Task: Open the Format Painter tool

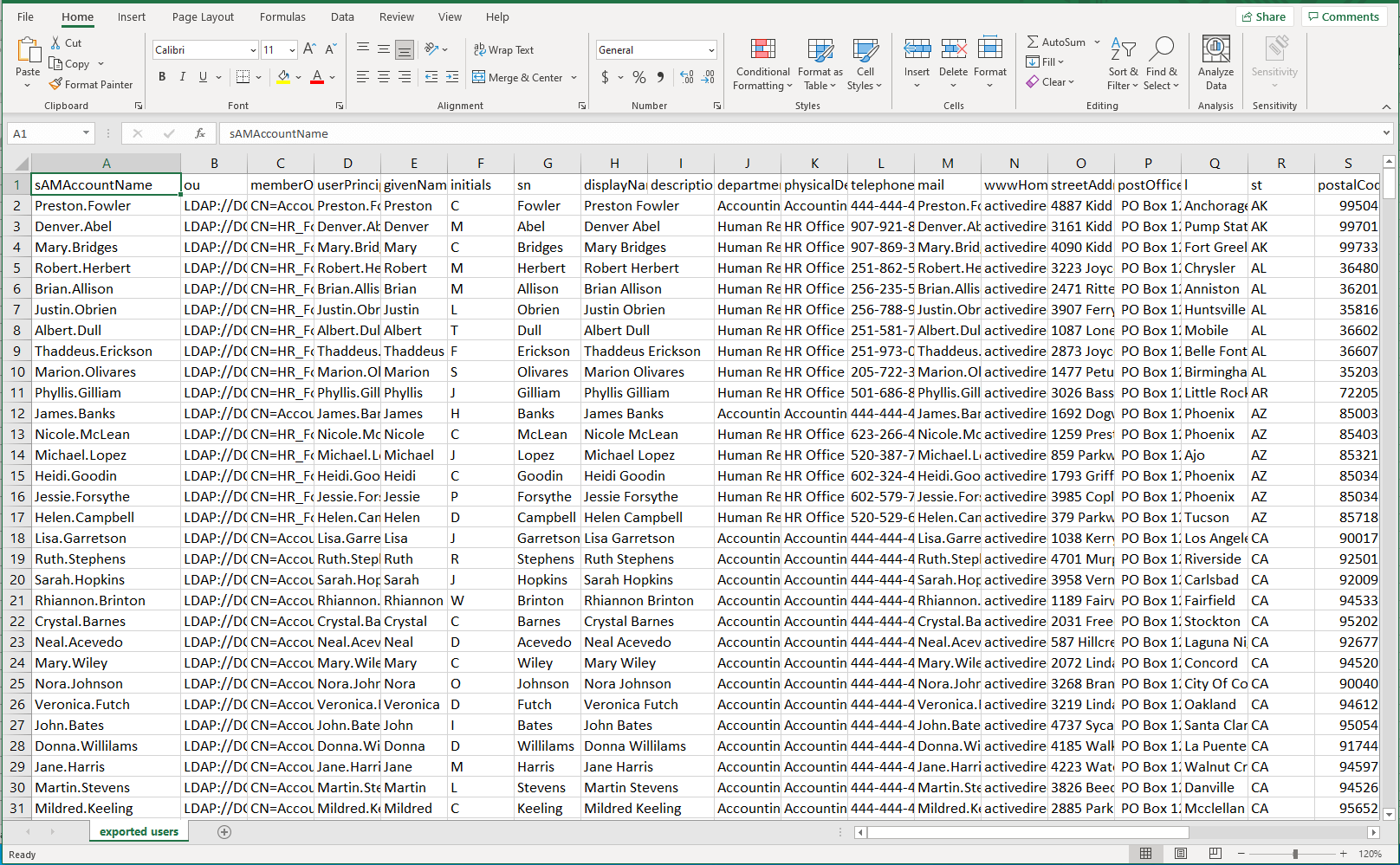Action: coord(92,84)
